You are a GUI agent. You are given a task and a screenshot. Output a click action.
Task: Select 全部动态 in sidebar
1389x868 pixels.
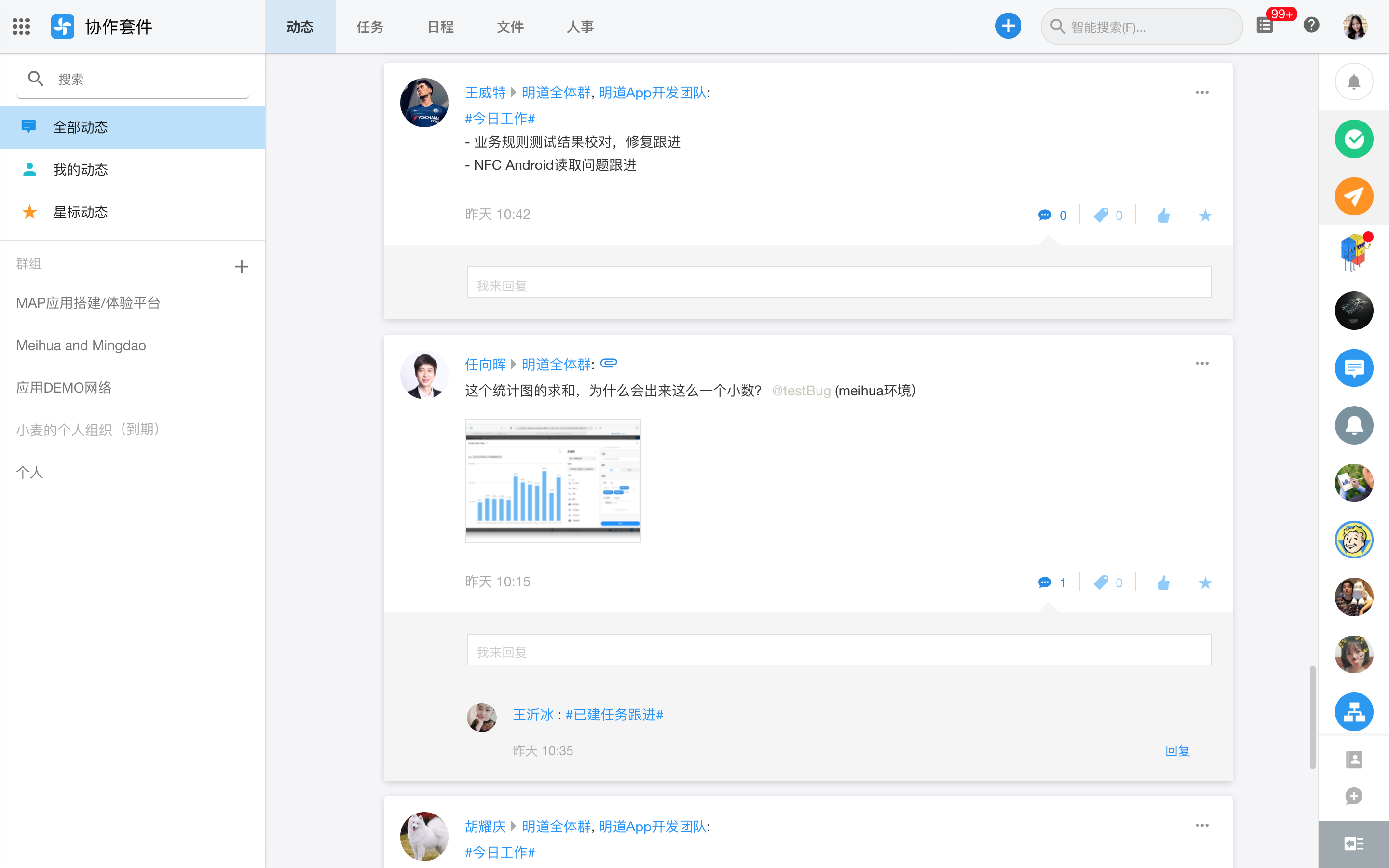133,127
